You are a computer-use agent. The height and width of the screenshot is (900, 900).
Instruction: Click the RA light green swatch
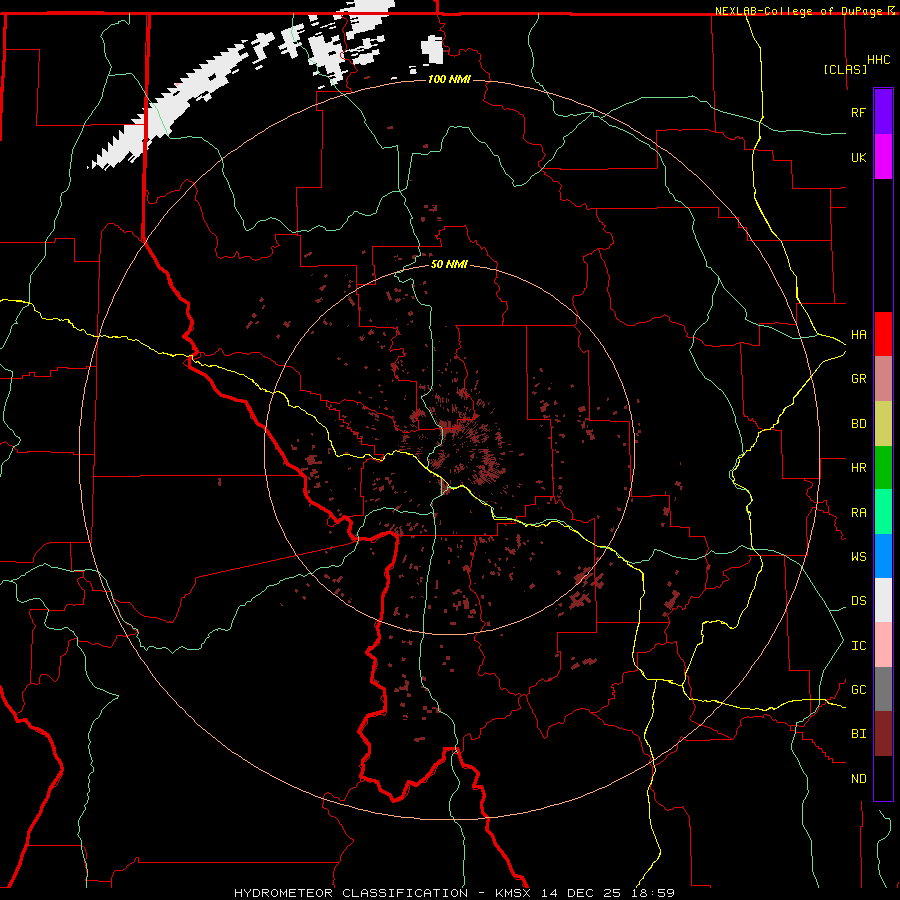(x=883, y=512)
